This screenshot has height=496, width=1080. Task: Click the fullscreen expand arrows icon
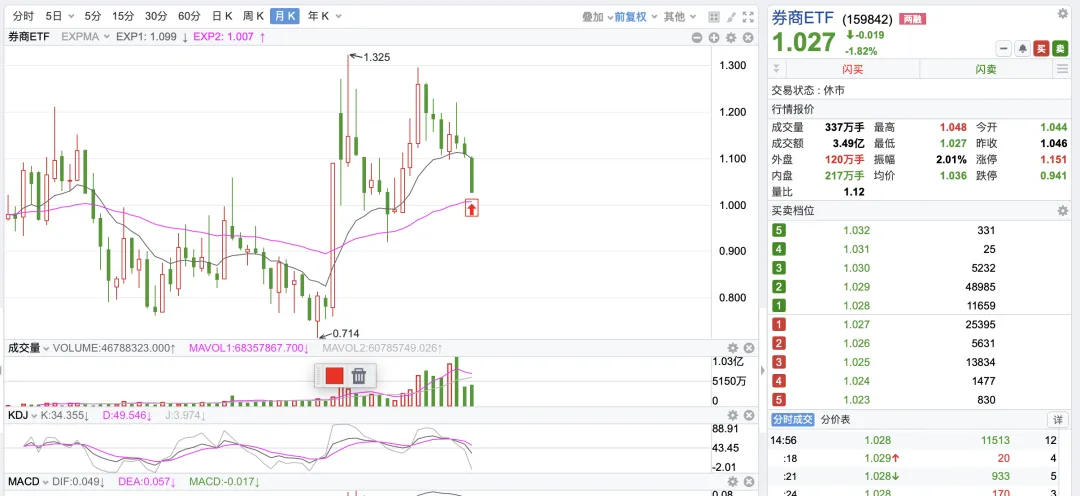[x=748, y=17]
